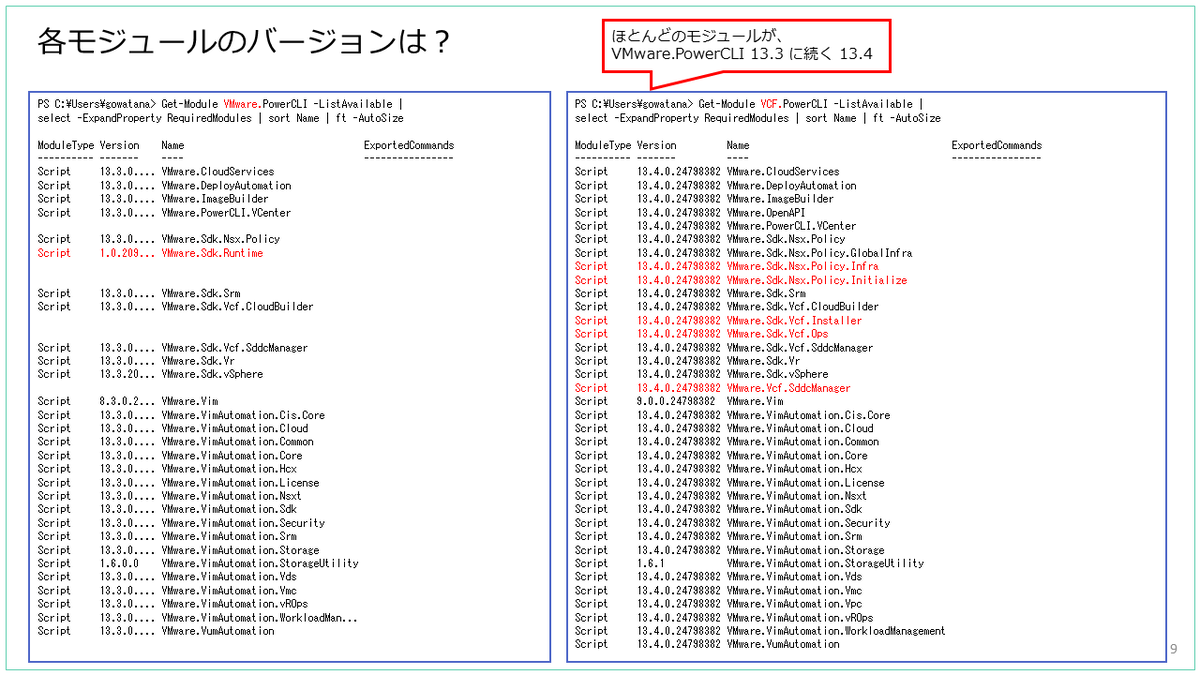
Task: Click module name 'VMware.VimAutomation.Vpc'
Action: point(794,604)
